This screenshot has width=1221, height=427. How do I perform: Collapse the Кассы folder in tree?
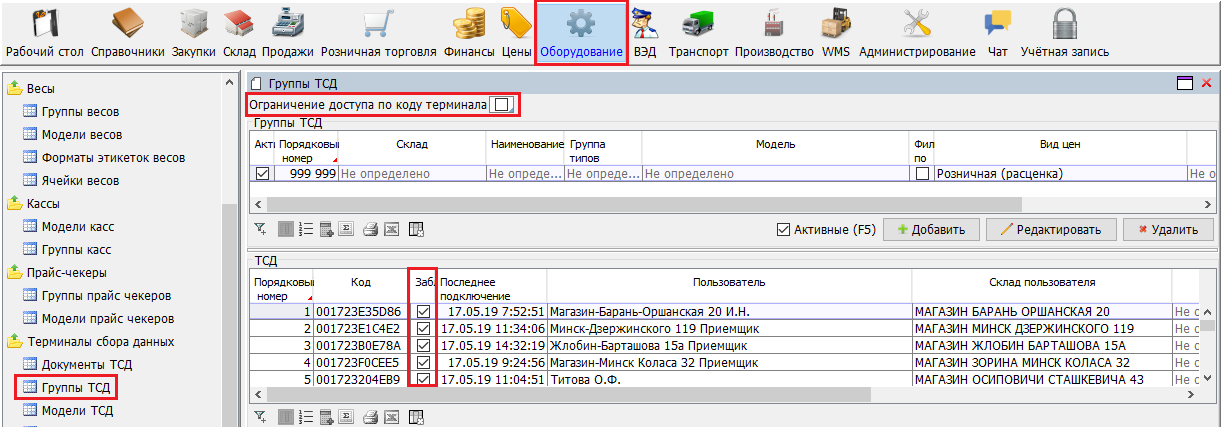15,204
